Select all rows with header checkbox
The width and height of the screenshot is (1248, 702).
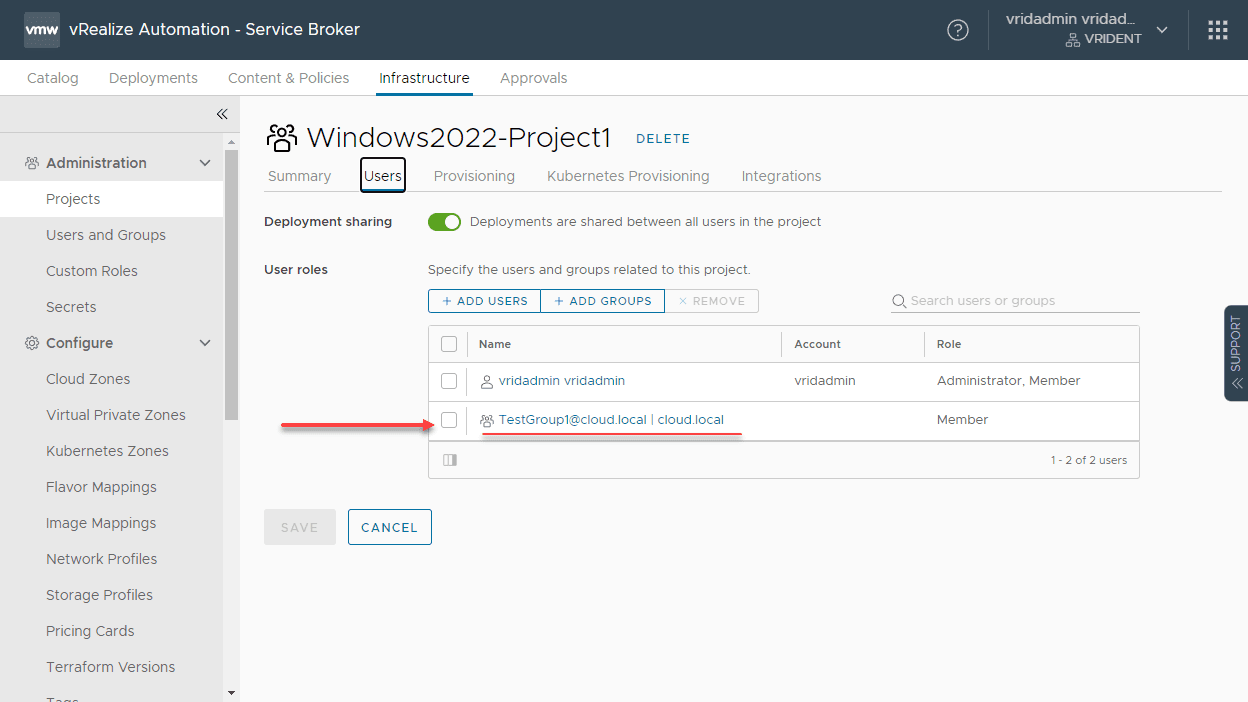tap(449, 344)
